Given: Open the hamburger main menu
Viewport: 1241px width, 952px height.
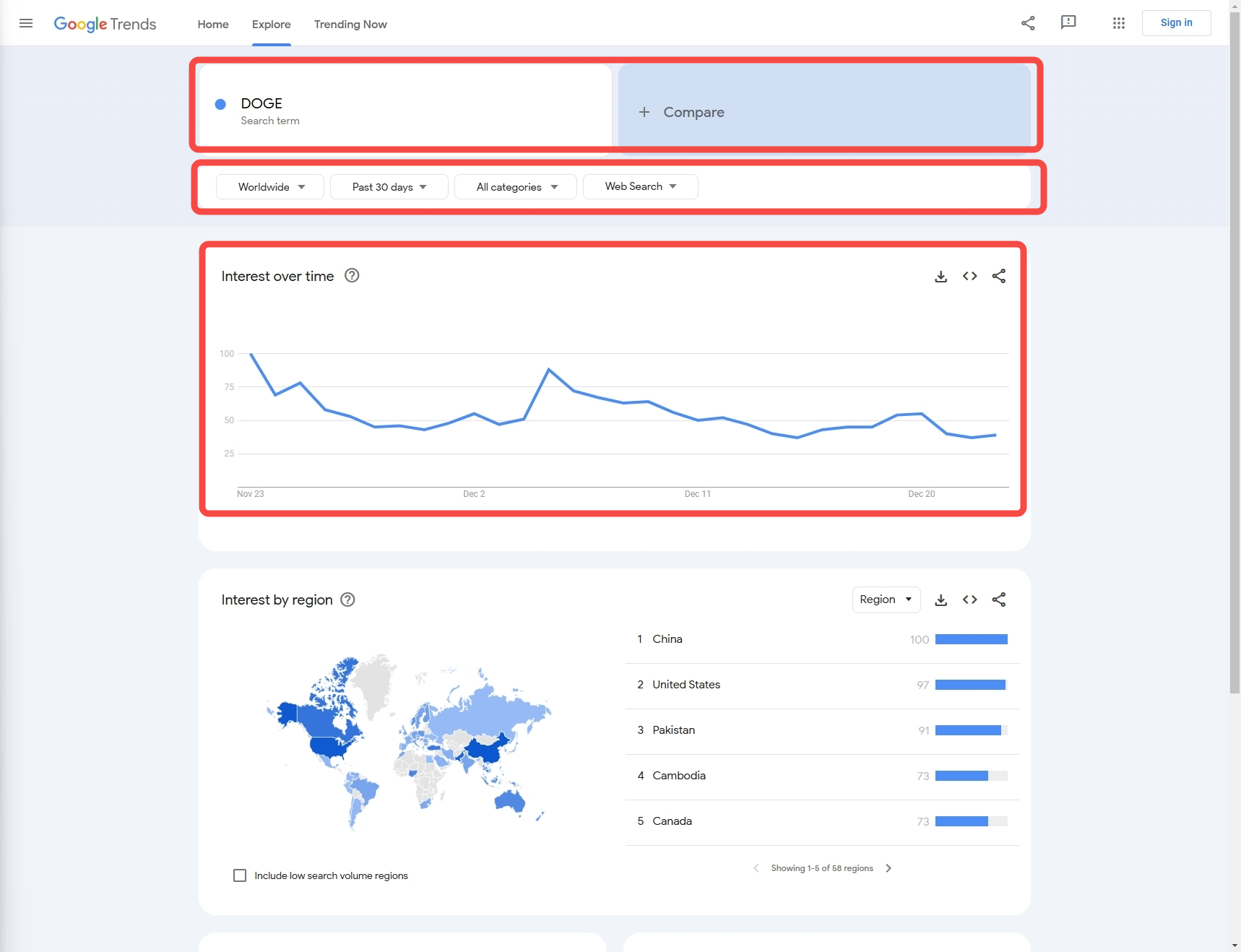Looking at the screenshot, I should pos(26,23).
